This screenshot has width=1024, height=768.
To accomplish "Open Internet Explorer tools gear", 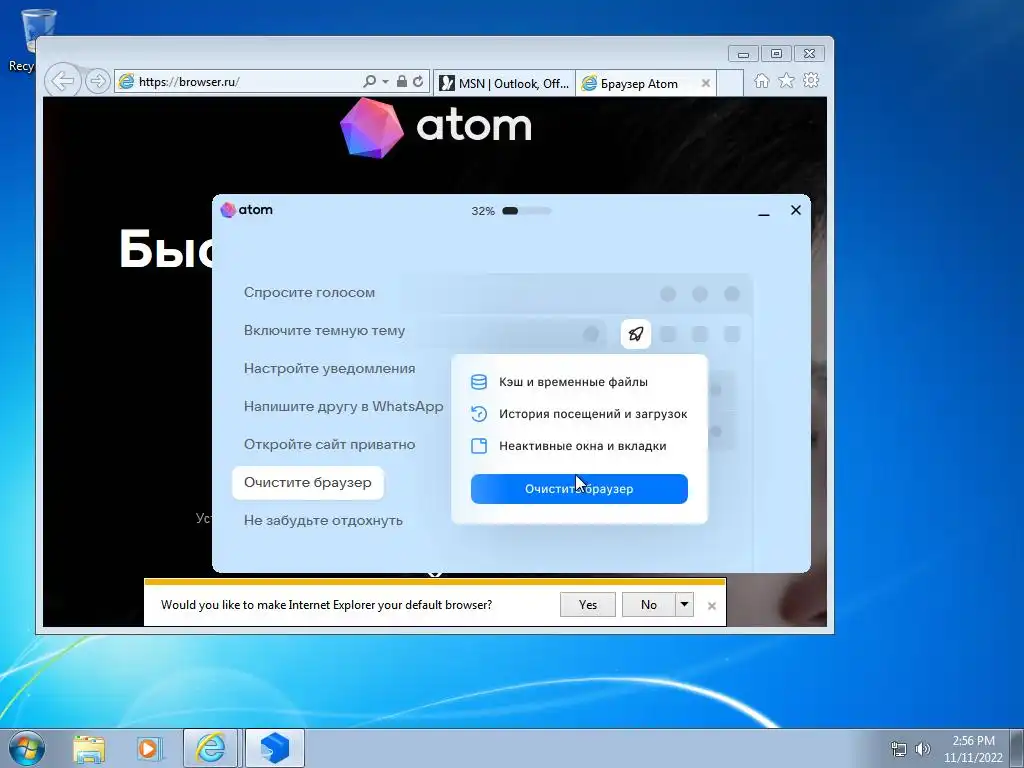I will pyautogui.click(x=811, y=81).
